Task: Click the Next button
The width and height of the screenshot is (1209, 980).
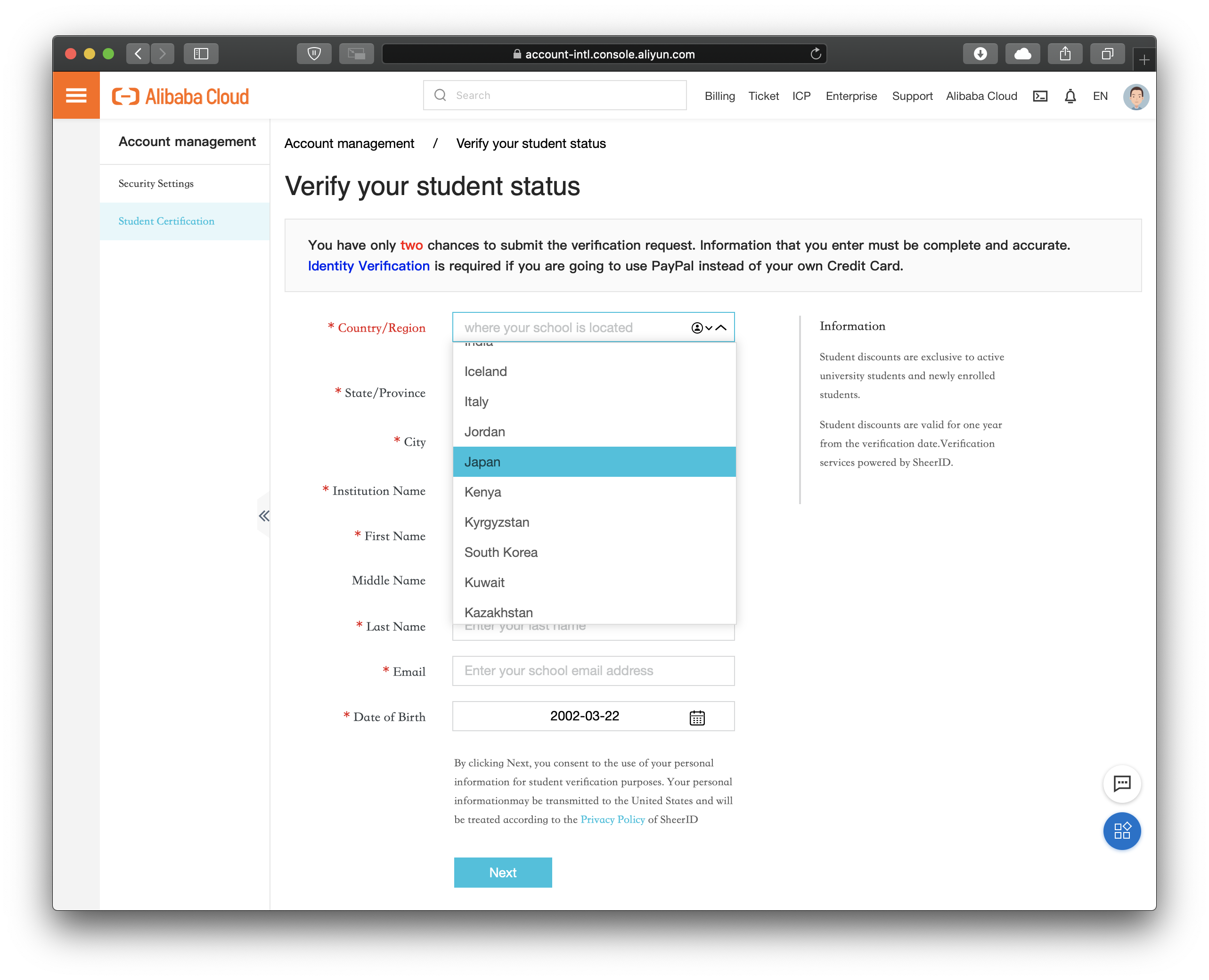Action: tap(502, 872)
